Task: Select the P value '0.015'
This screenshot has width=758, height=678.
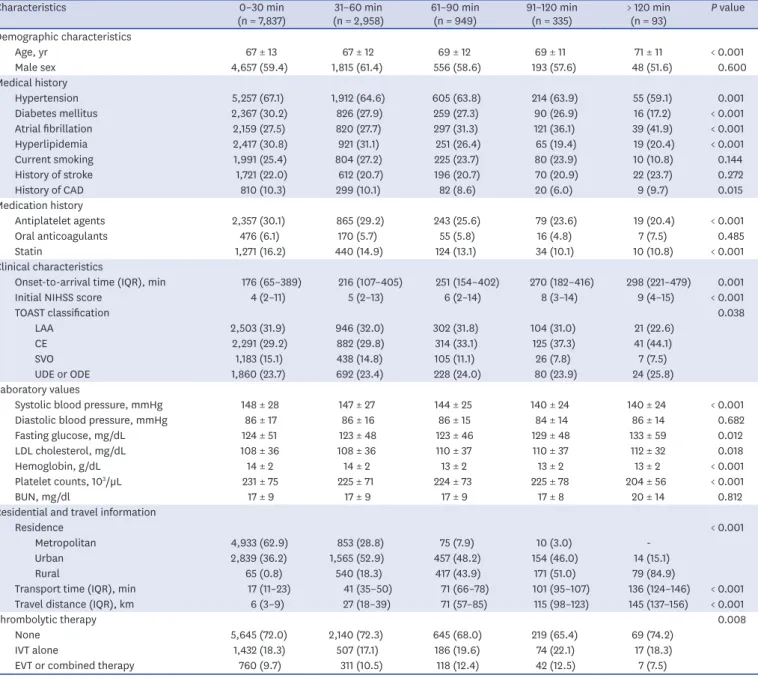Action: point(730,190)
